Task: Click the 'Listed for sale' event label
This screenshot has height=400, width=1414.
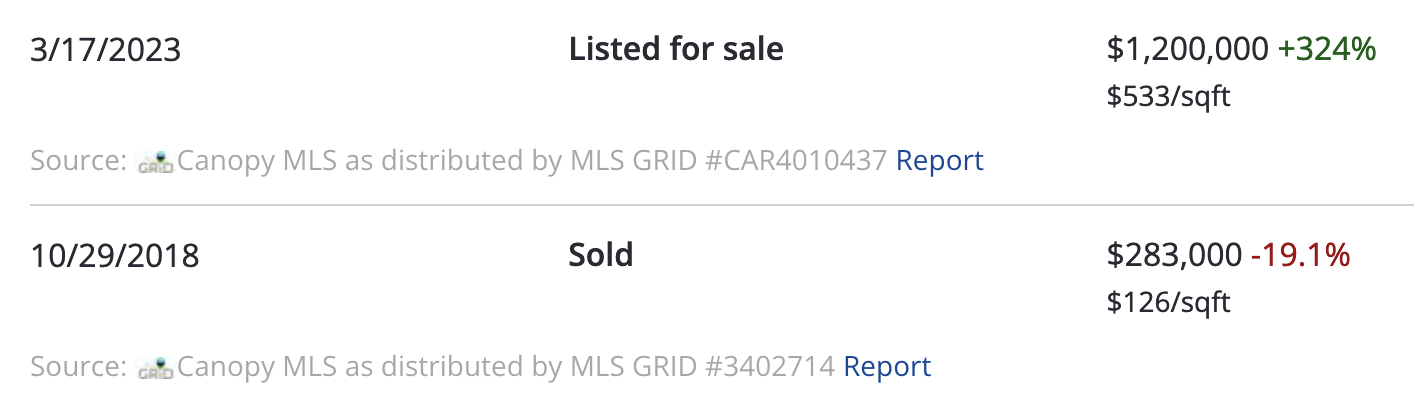Action: [676, 49]
